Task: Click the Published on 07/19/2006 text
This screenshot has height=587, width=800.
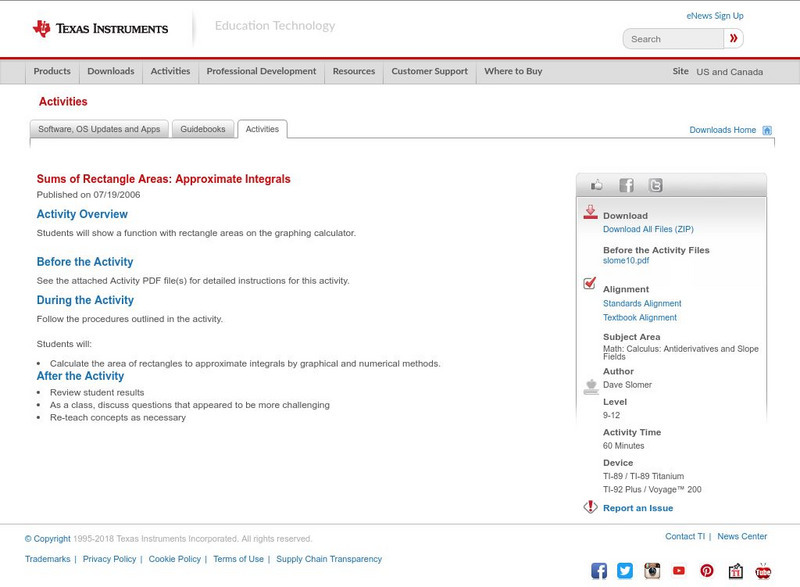Action: (x=88, y=195)
